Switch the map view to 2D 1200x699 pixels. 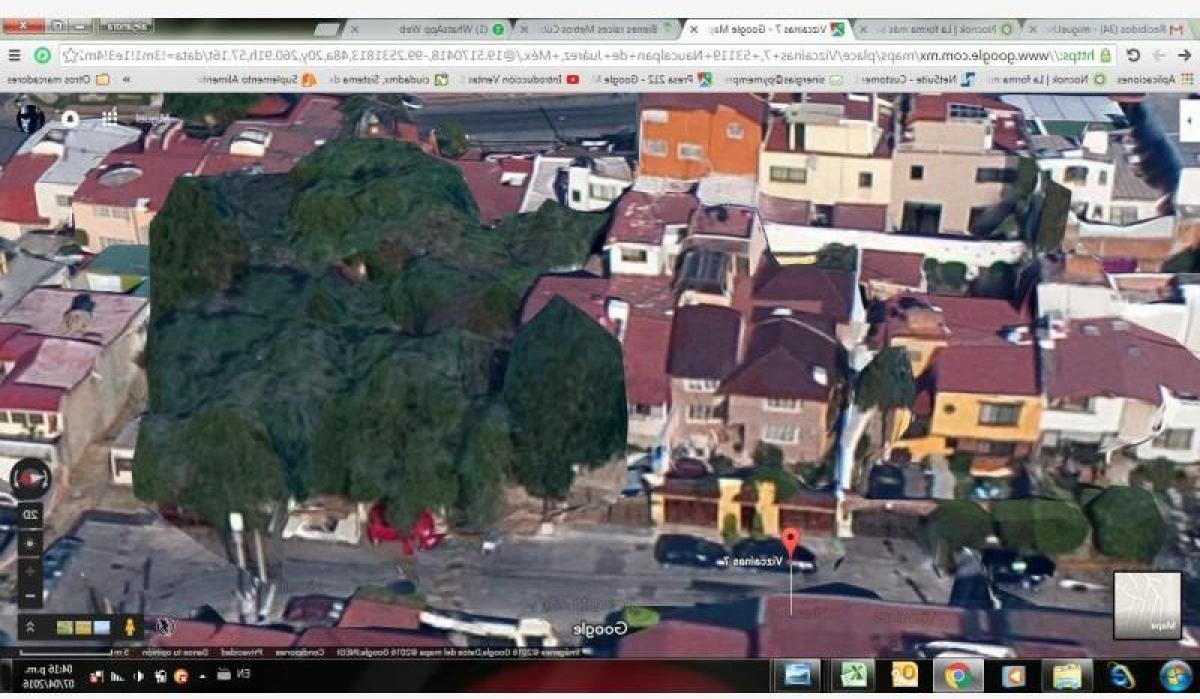tap(28, 513)
